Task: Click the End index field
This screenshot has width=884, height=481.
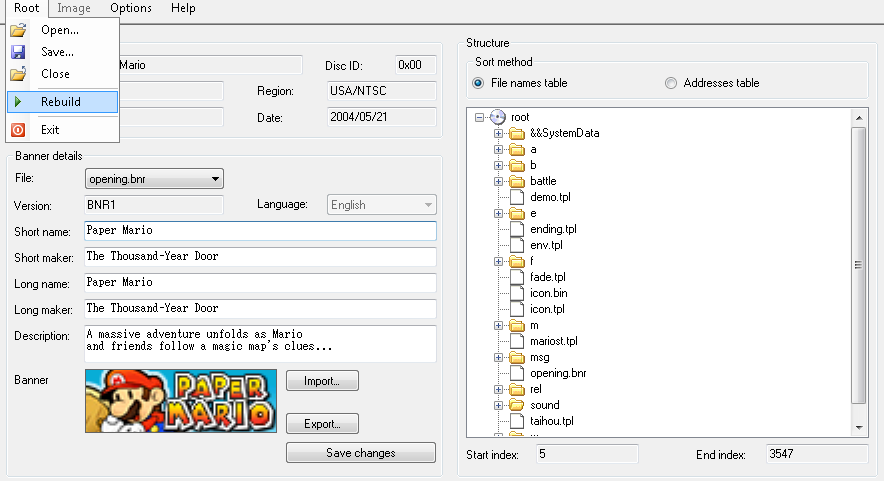Action: click(817, 454)
